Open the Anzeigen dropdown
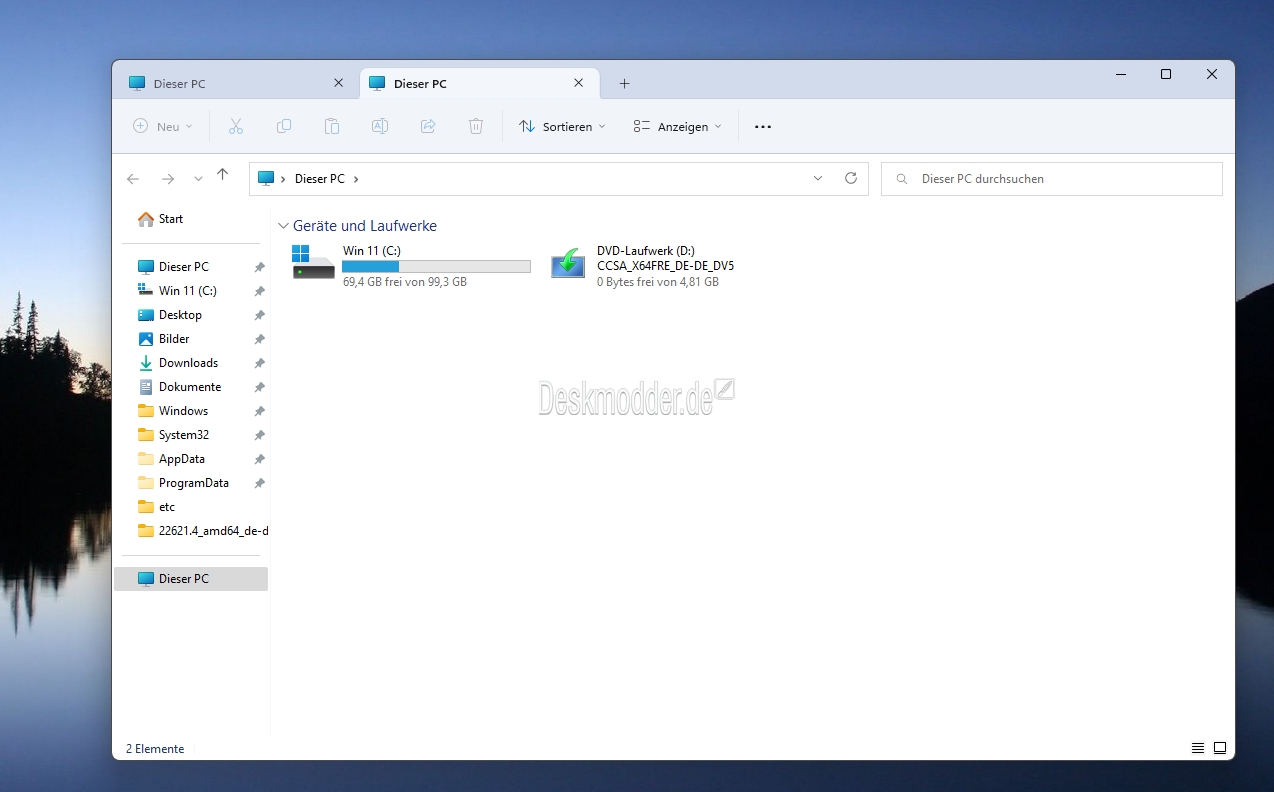 (x=677, y=126)
